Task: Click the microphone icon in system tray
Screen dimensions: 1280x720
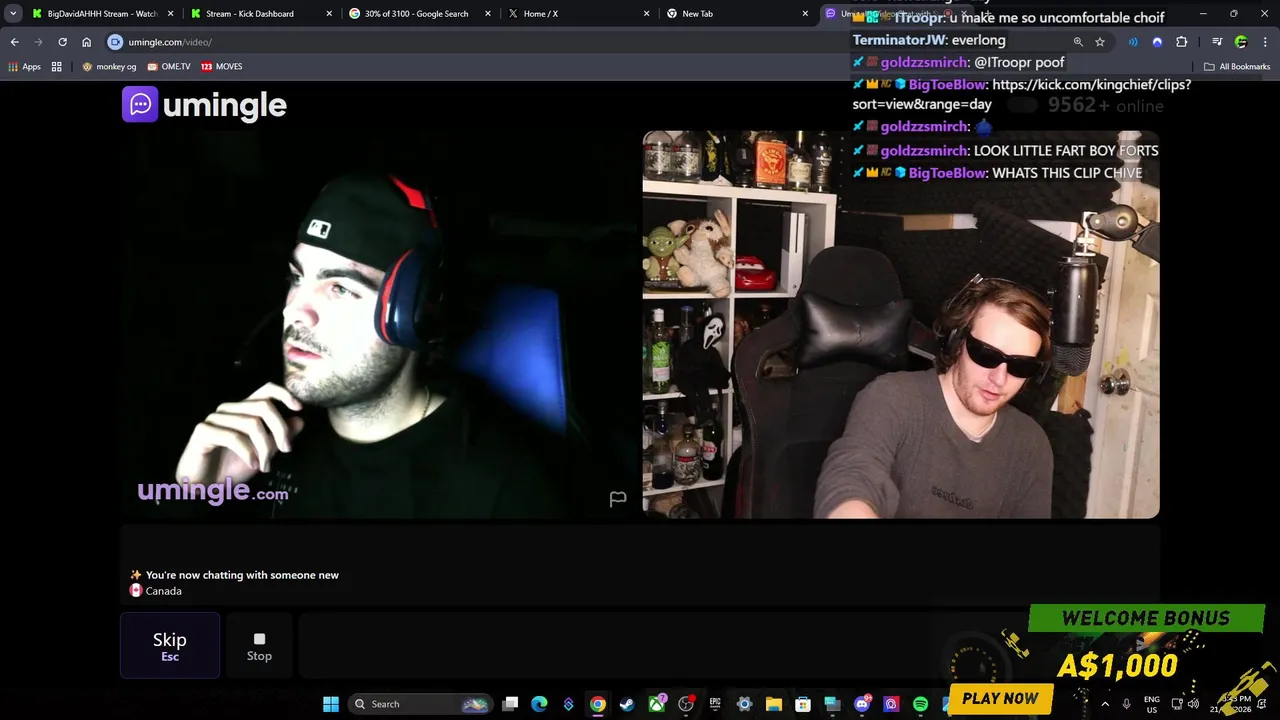Action: (1127, 704)
